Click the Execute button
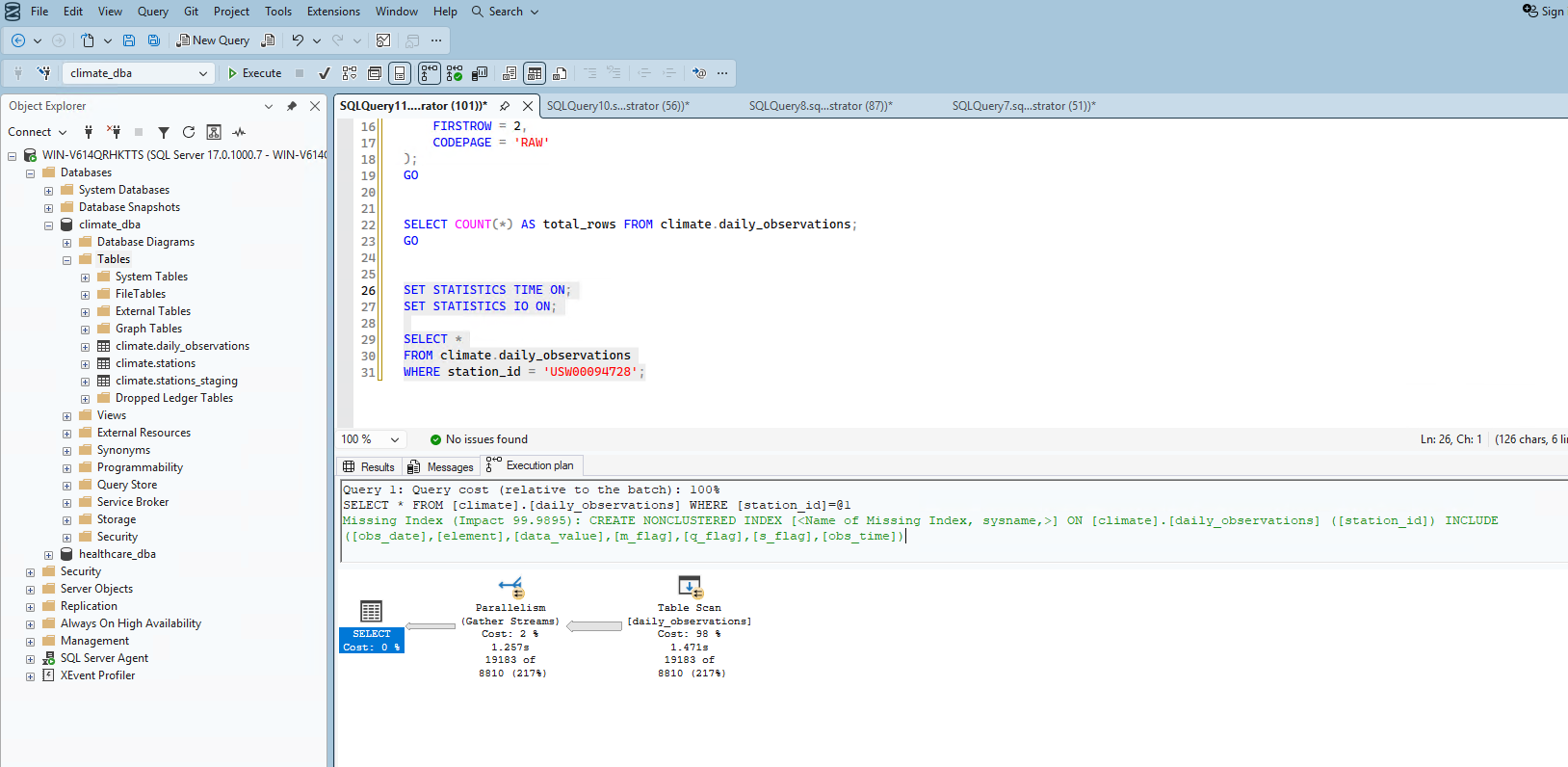This screenshot has width=1568, height=767. [254, 73]
